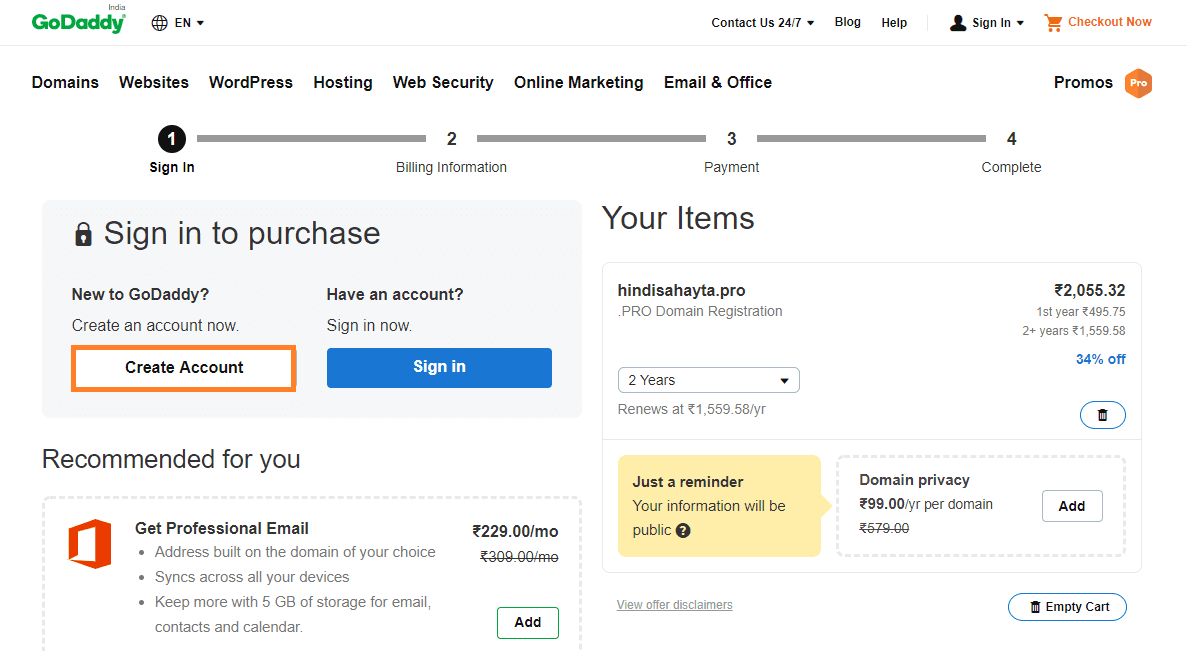Click the Get Professional Email heading
This screenshot has height=651, width=1187.
pos(222,528)
